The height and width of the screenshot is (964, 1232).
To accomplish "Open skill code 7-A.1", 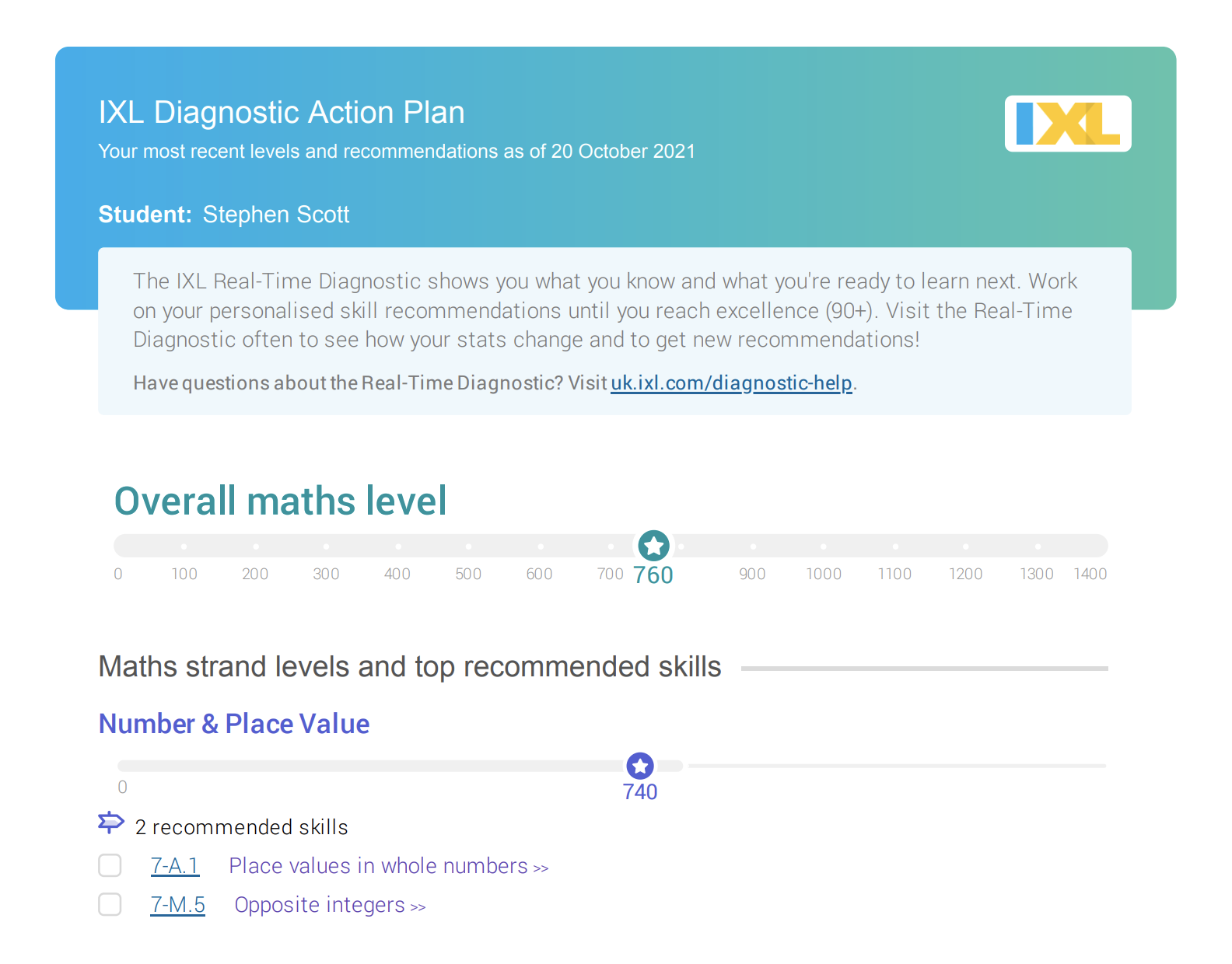I will (x=175, y=865).
